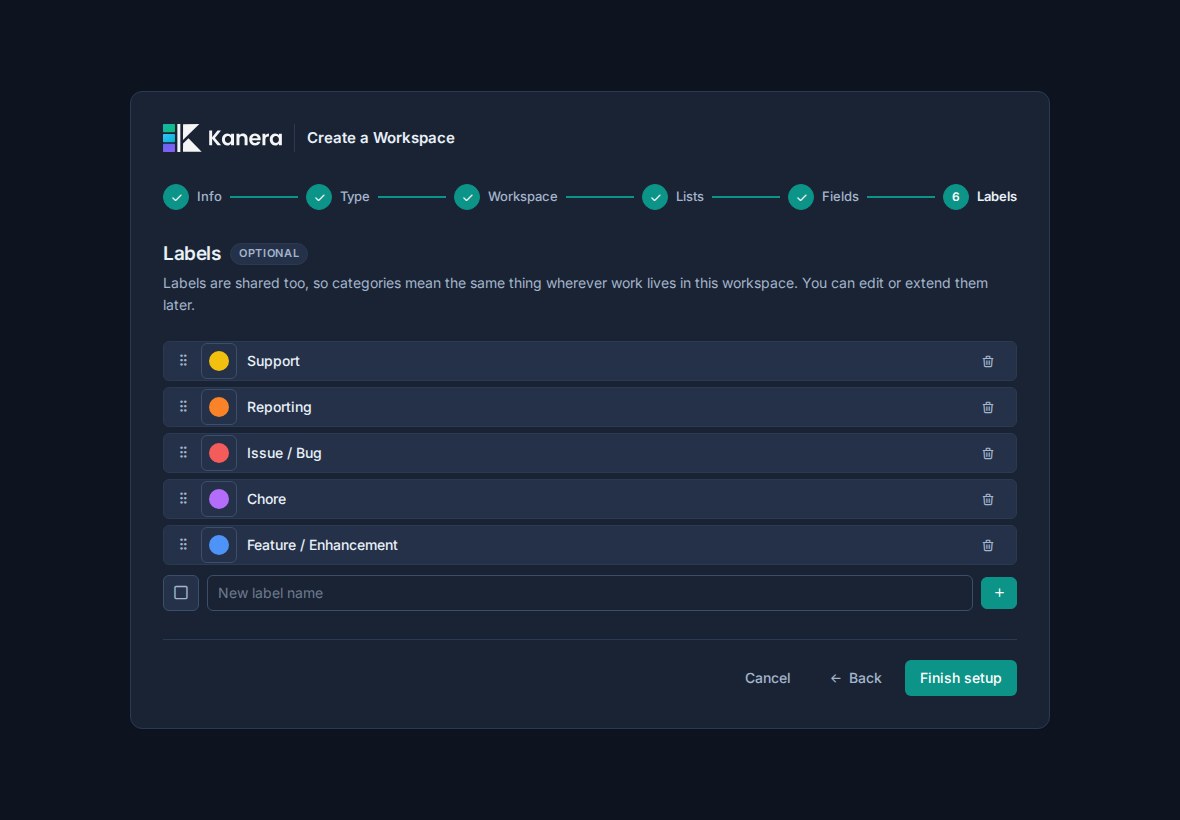Delete the Chore label

(987, 499)
